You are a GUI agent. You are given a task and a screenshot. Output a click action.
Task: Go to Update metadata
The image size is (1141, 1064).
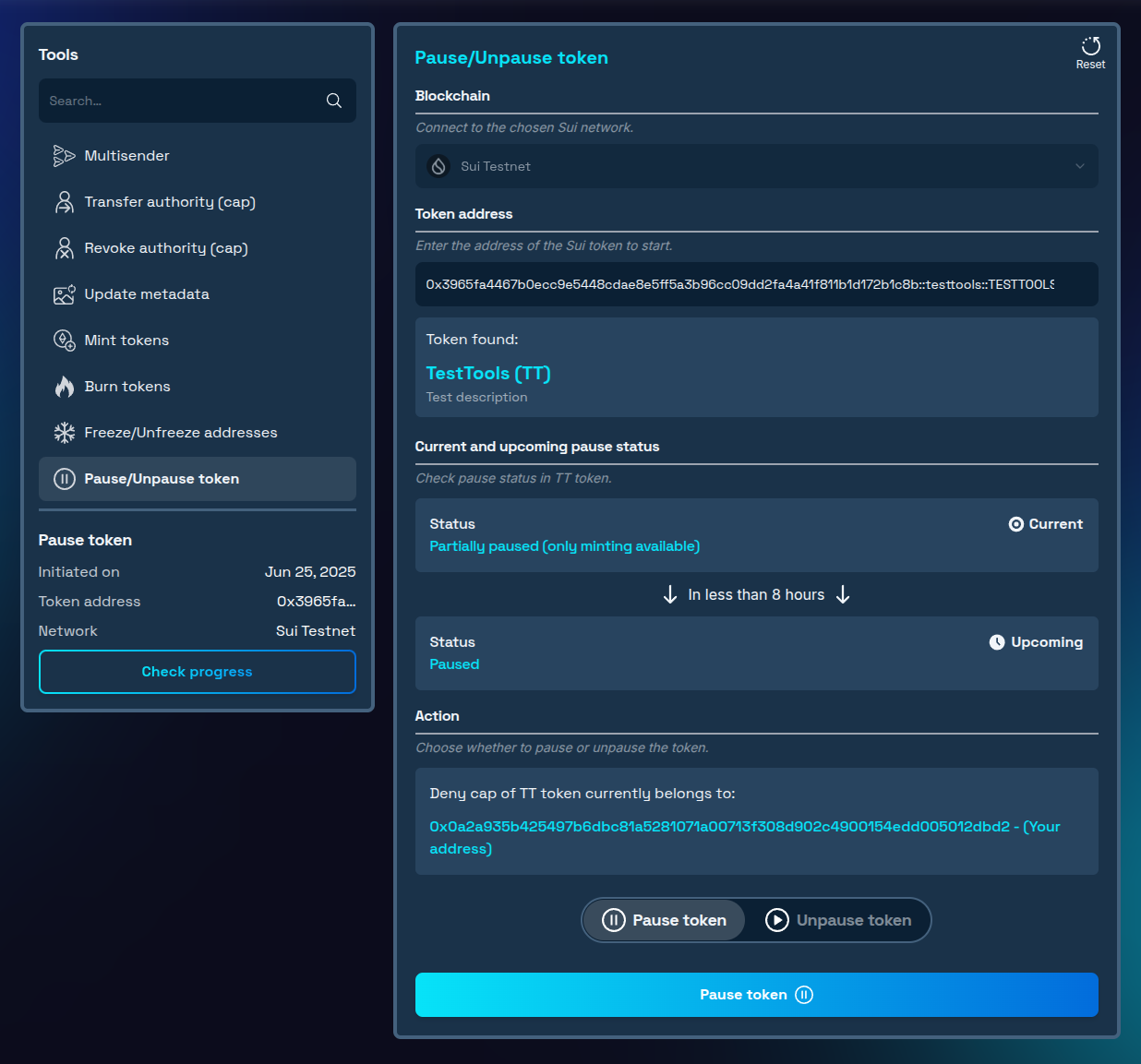[x=198, y=294]
